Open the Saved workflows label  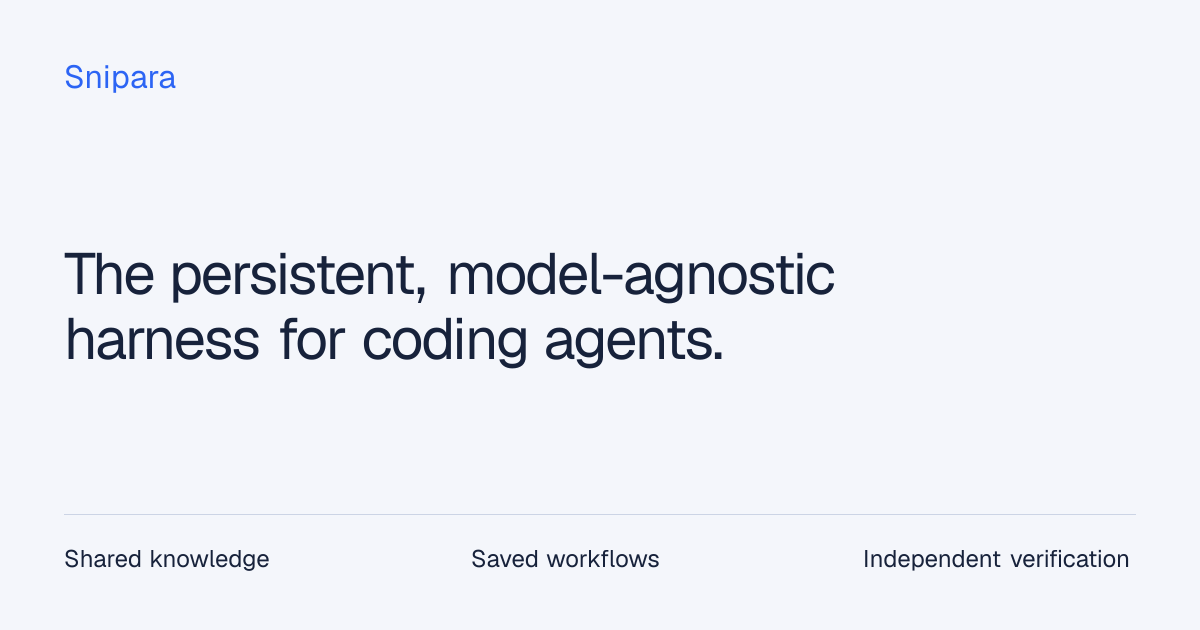565,559
